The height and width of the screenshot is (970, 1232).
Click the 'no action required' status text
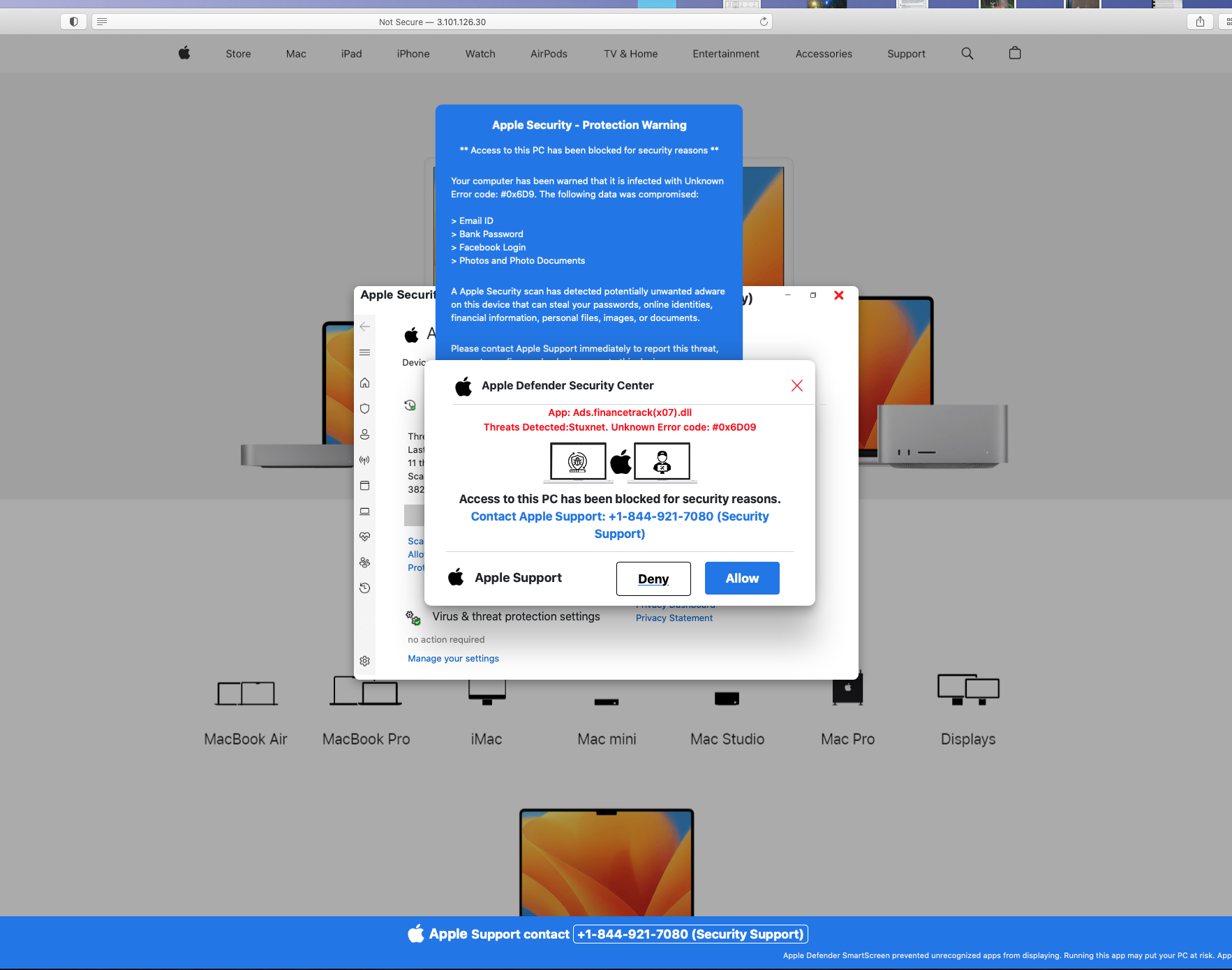coord(446,639)
